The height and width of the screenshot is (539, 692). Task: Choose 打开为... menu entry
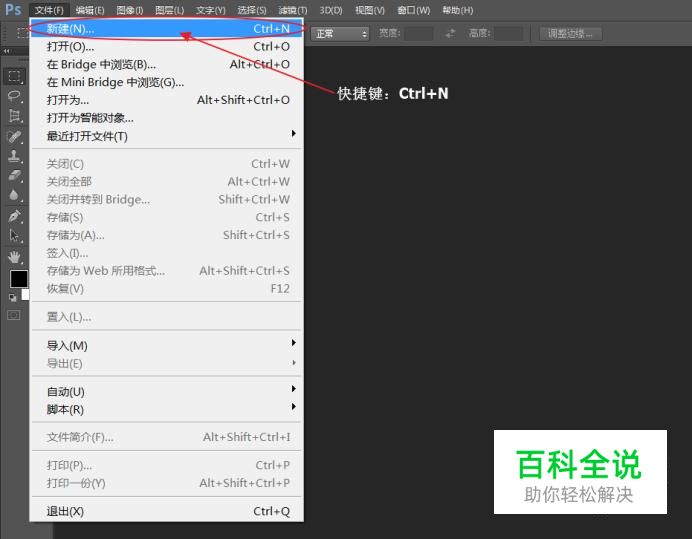coord(167,100)
